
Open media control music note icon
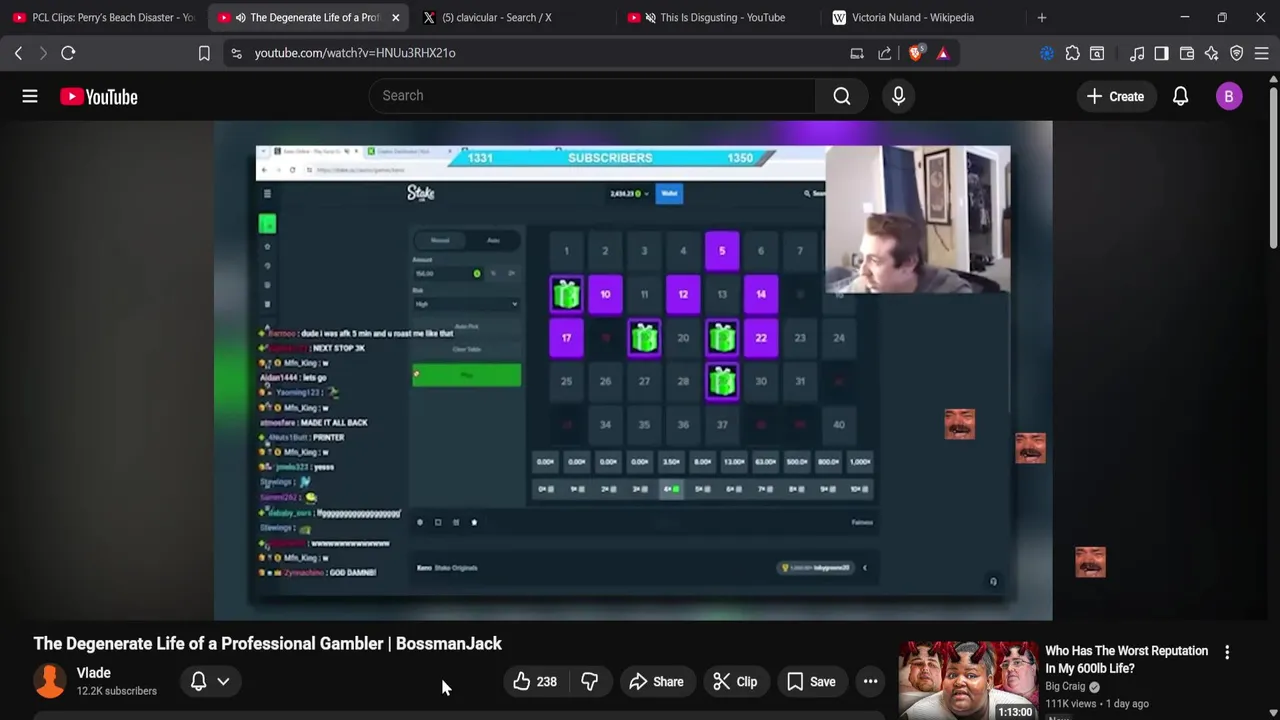(1137, 53)
